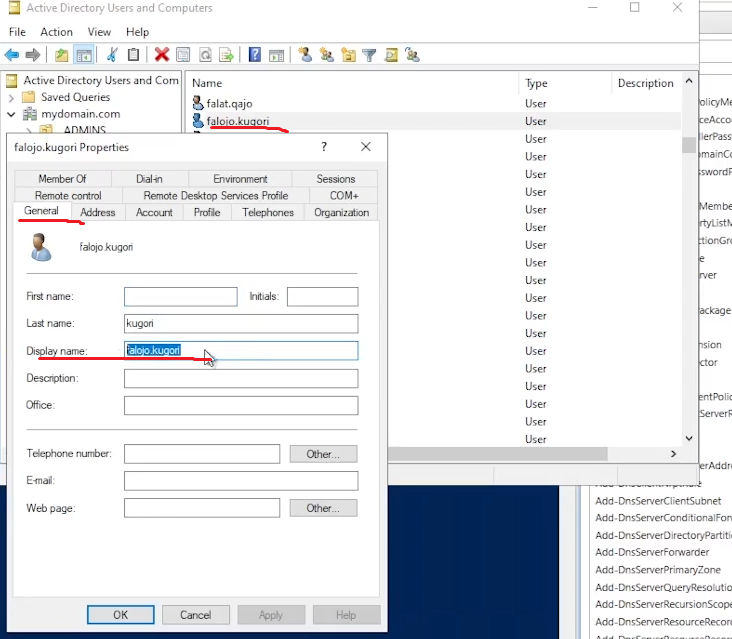Click the mydomain.com domain icon
This screenshot has width=732, height=639.
click(30, 114)
